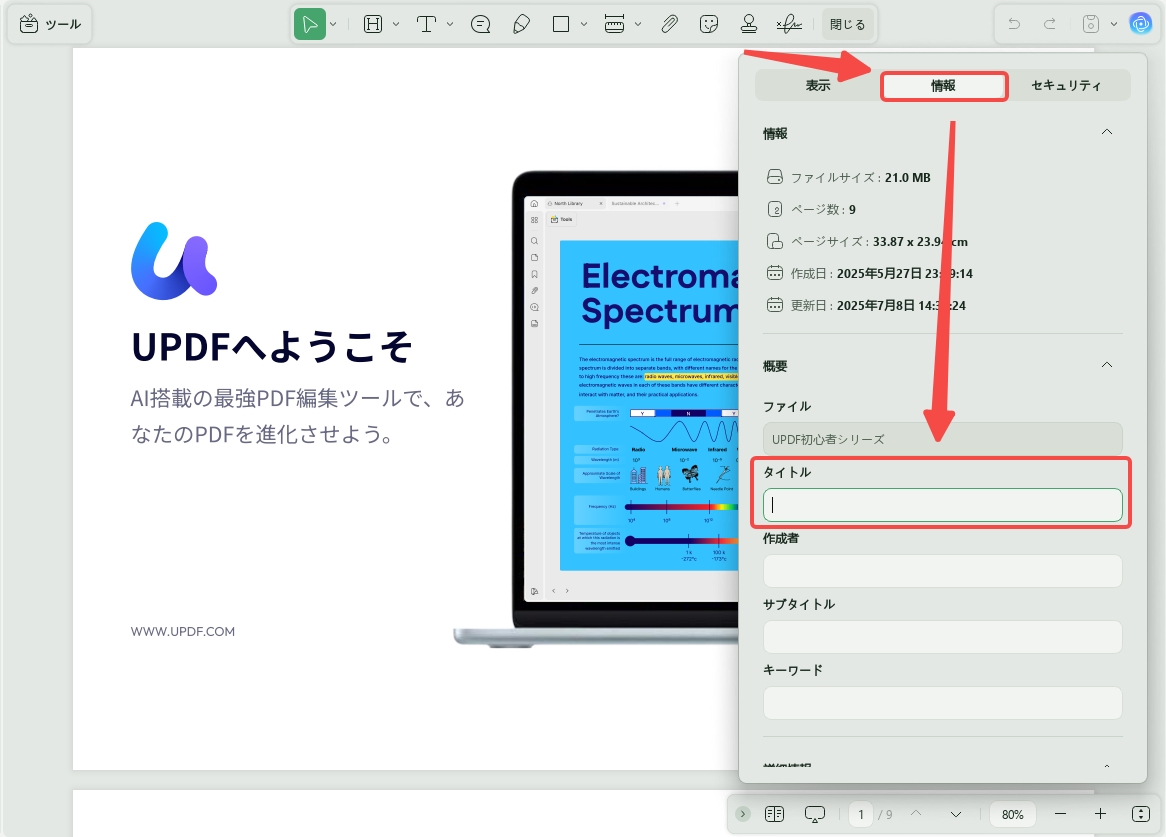Select the measurement ruler tool

[614, 25]
